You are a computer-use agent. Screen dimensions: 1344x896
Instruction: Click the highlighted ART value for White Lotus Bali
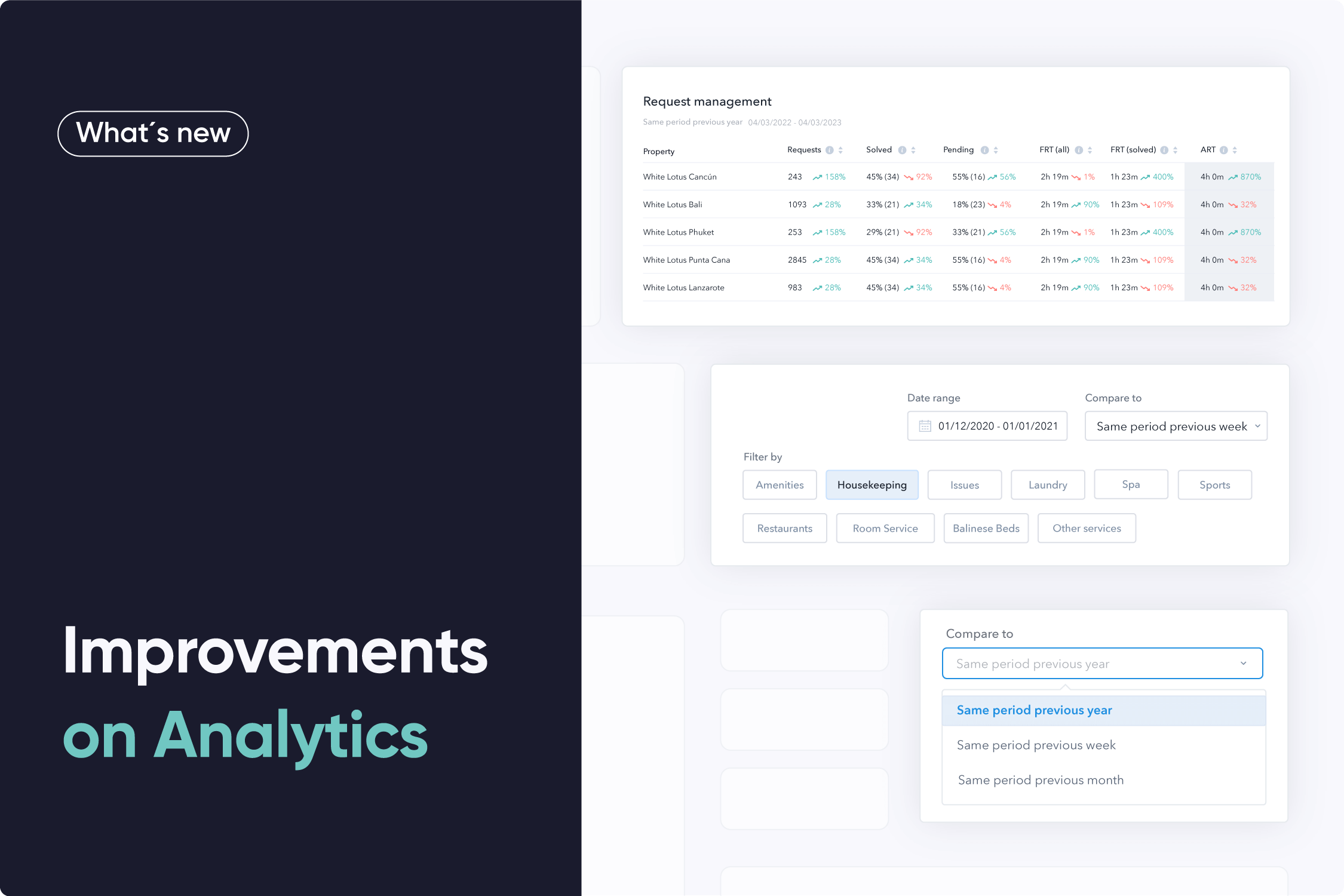1228,204
